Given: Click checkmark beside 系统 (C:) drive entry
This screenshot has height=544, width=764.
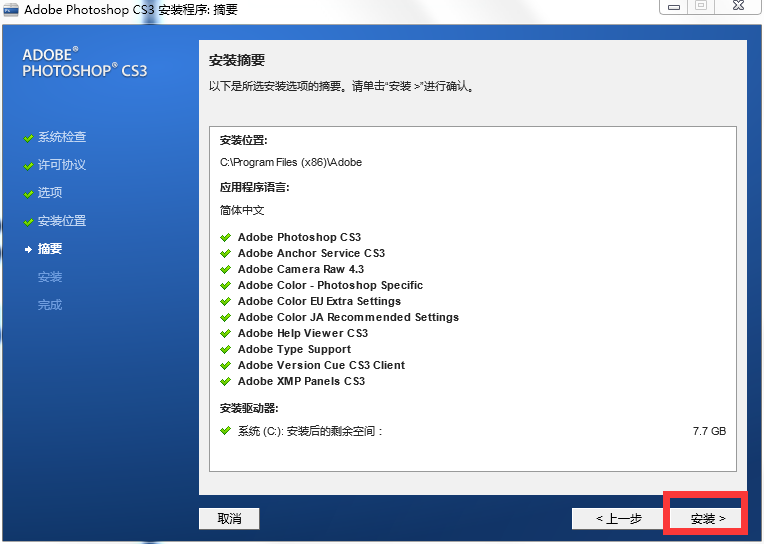Looking at the screenshot, I should tap(225, 431).
